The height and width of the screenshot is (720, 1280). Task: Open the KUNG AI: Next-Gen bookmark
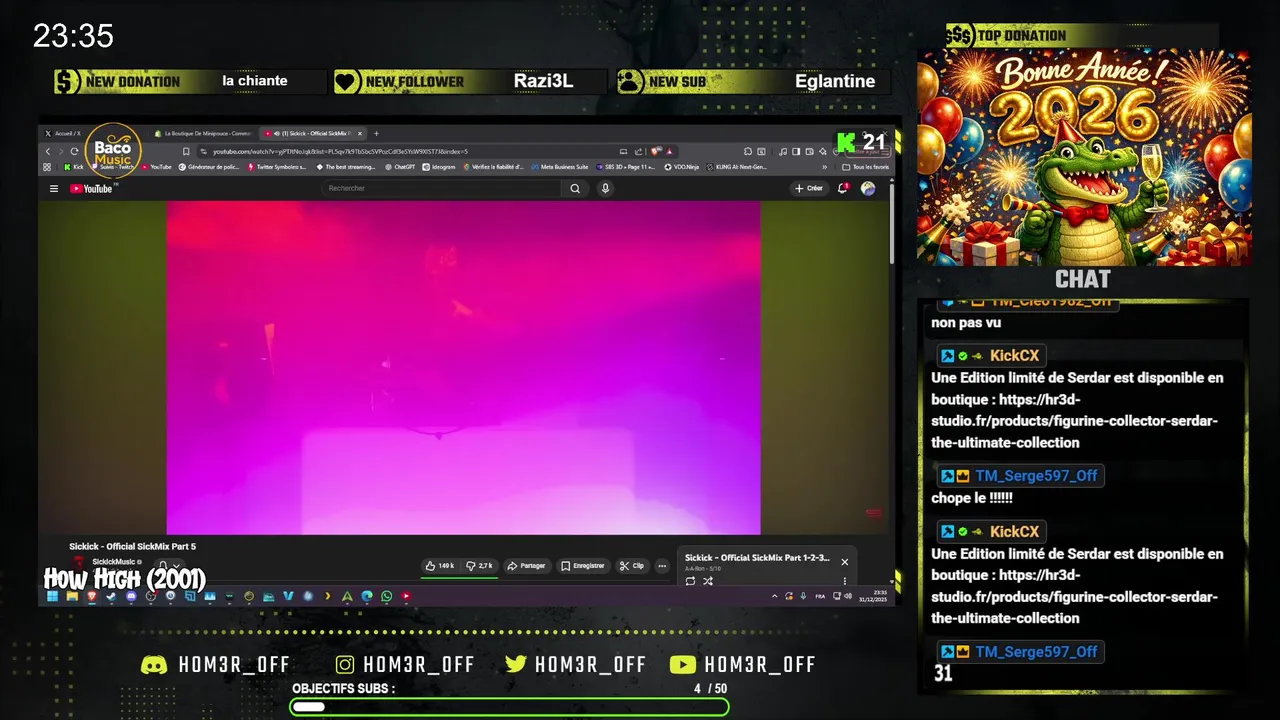pyautogui.click(x=736, y=167)
